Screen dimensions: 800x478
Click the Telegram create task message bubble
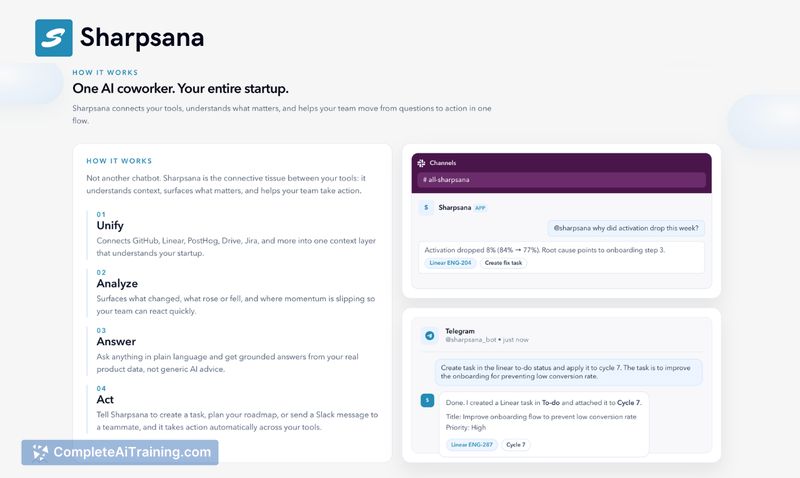coord(568,373)
